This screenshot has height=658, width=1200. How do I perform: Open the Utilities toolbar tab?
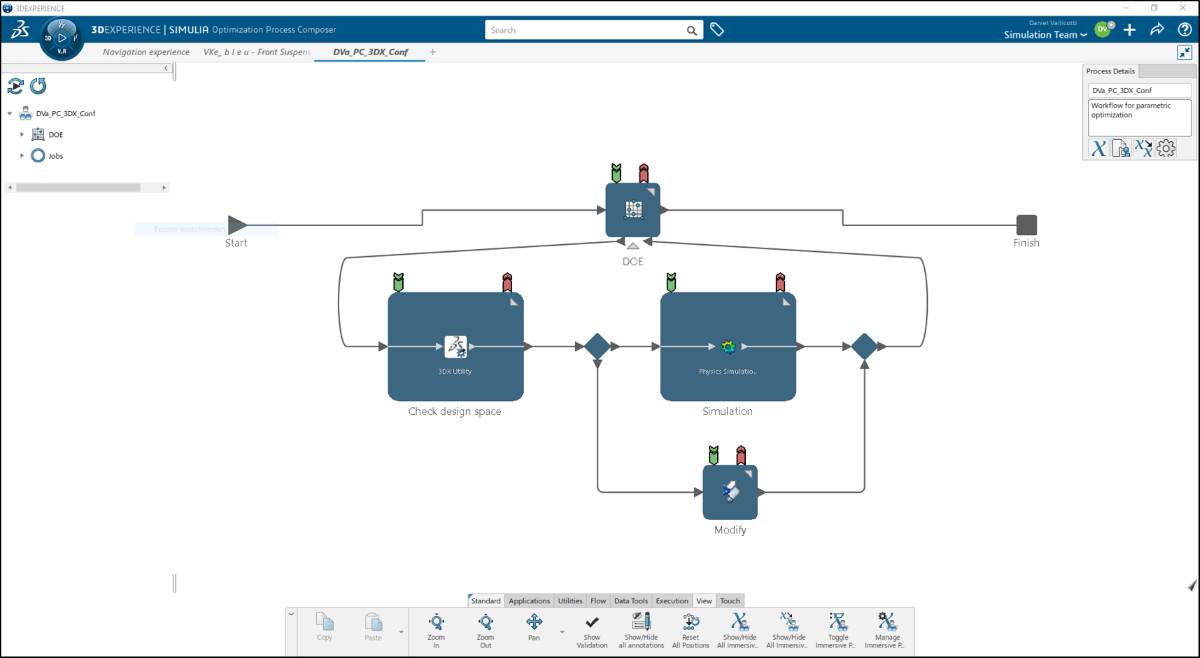570,601
